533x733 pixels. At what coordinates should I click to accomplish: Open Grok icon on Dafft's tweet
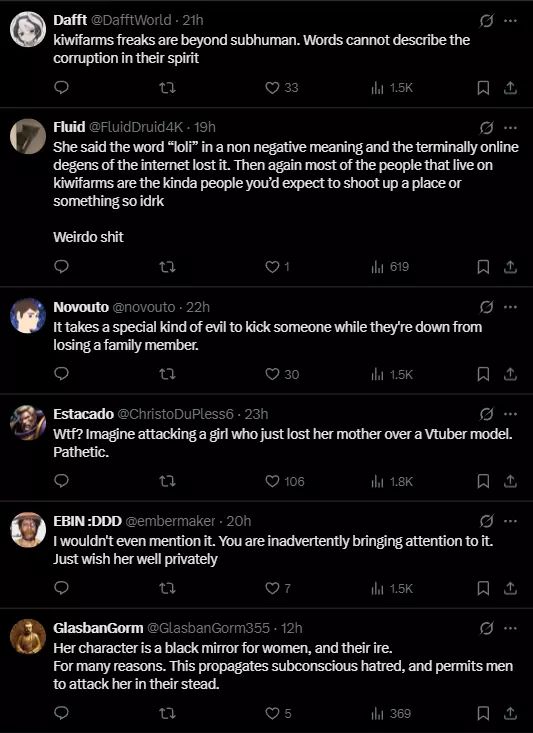(487, 21)
